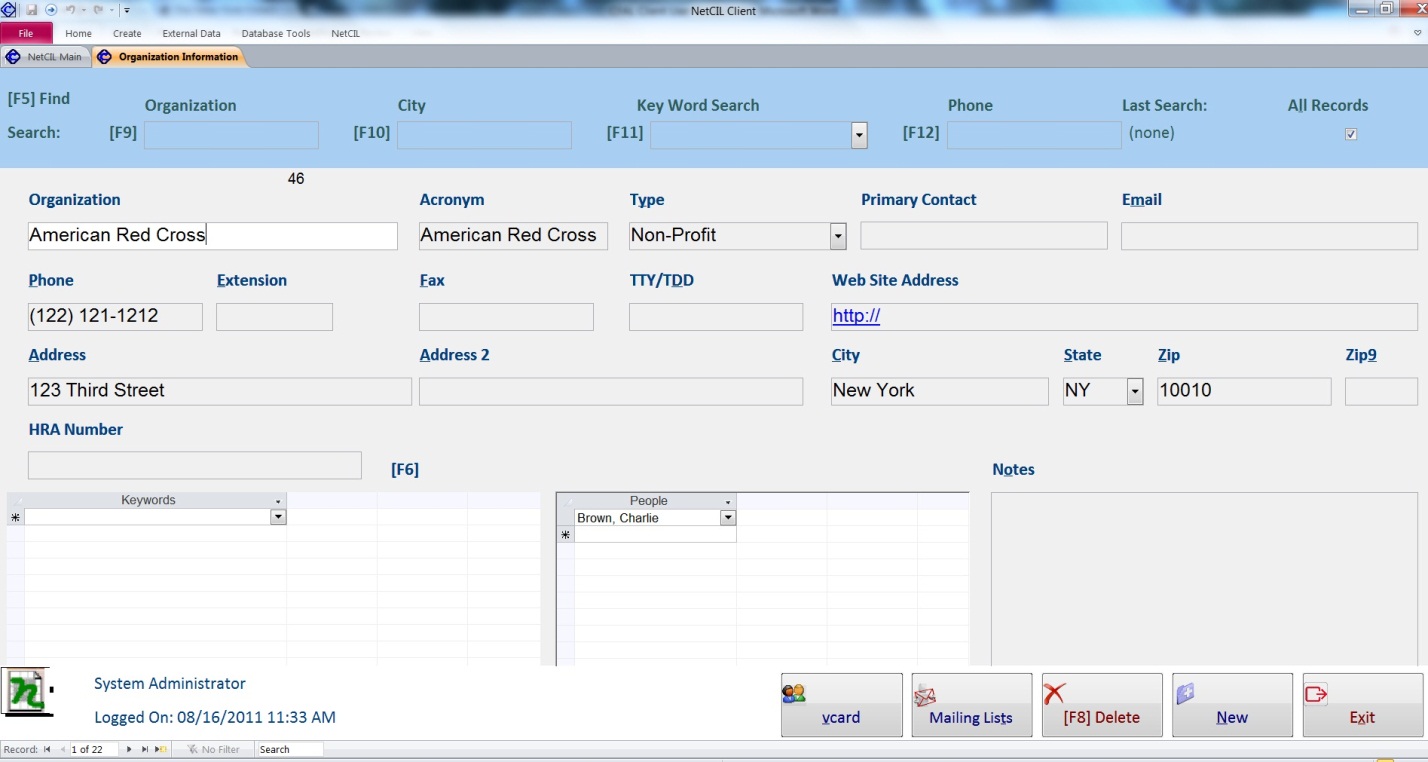Click the NetCIL app icon in title bar
The width and height of the screenshot is (1428, 762).
coord(9,10)
